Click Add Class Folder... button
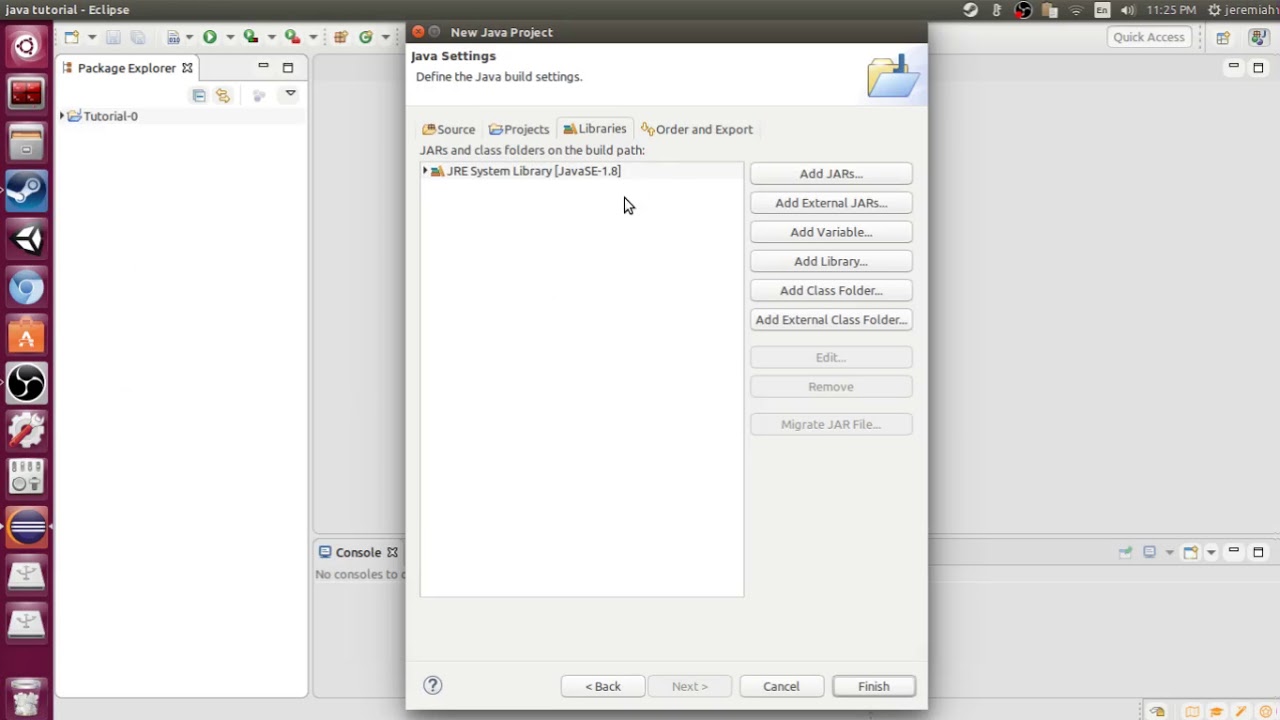Viewport: 1280px width, 720px height. point(831,290)
